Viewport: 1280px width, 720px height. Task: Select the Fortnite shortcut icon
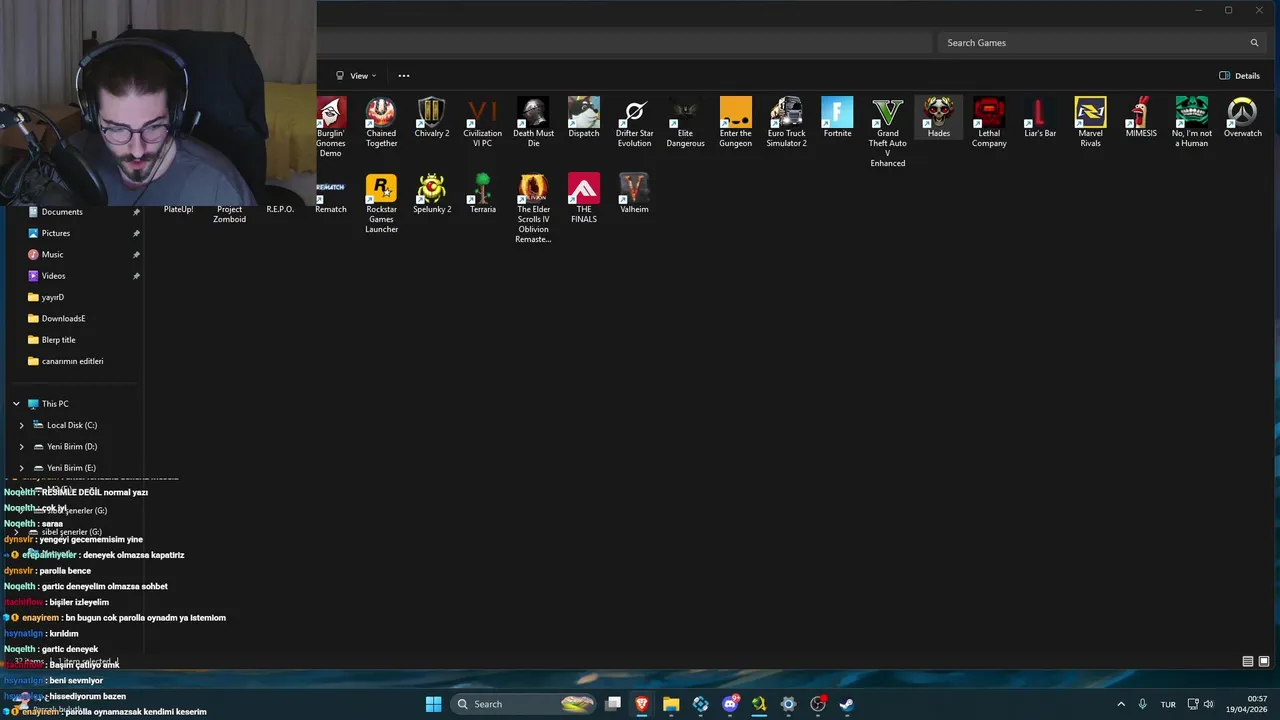(837, 117)
